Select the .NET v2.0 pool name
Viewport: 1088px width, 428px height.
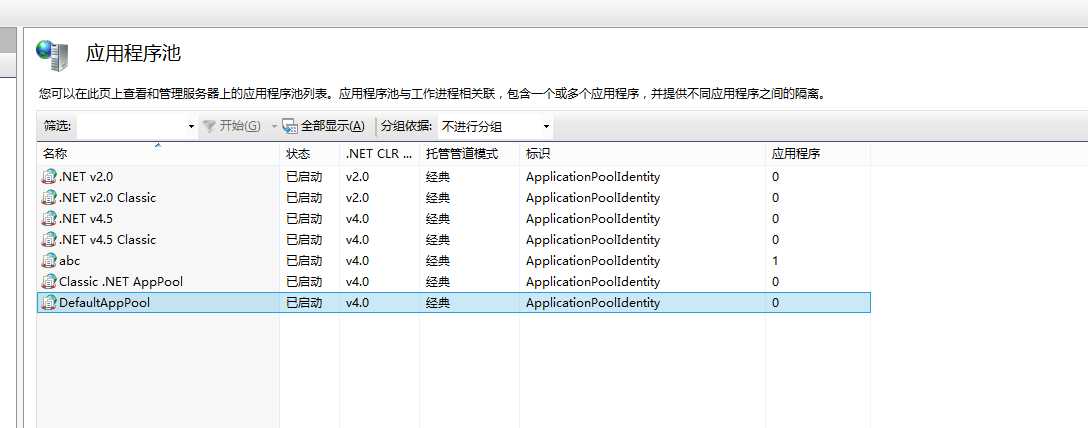pyautogui.click(x=86, y=177)
